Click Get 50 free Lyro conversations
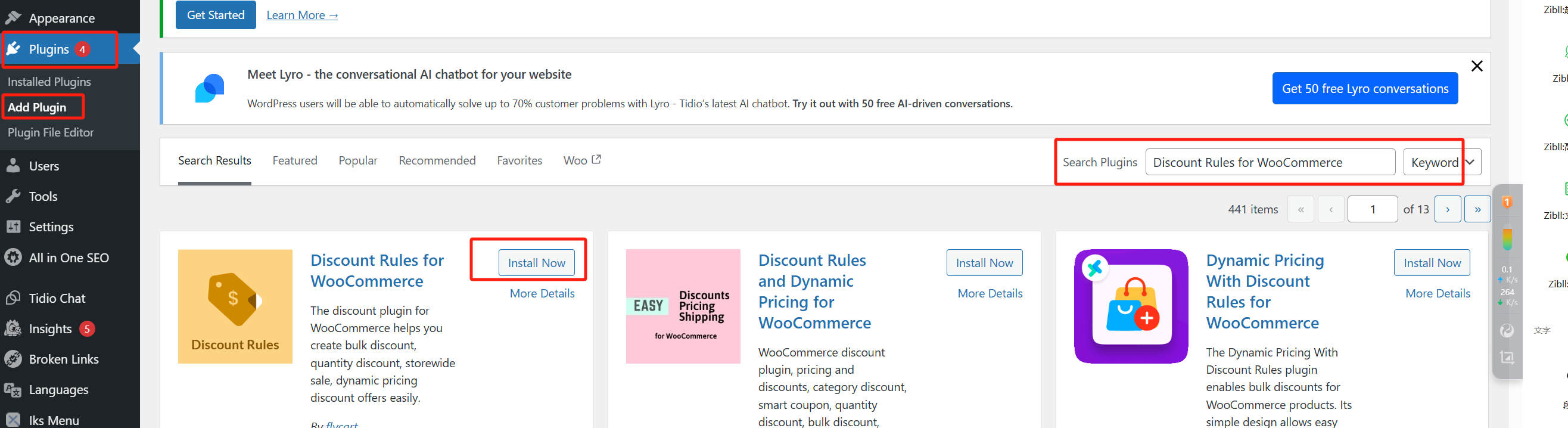 coord(1365,88)
